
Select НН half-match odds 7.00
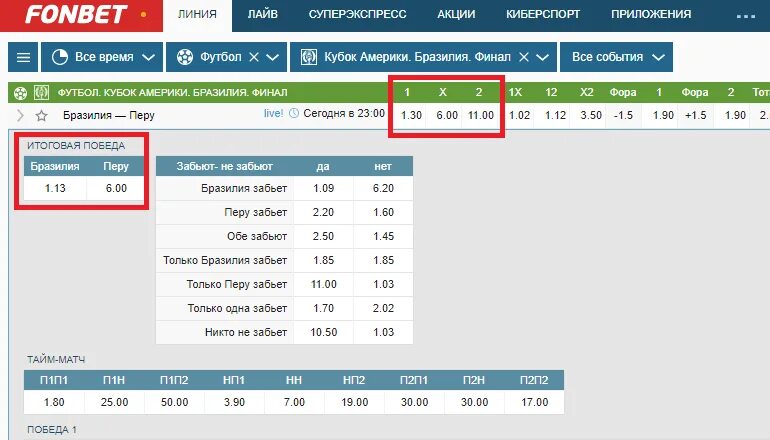point(294,402)
